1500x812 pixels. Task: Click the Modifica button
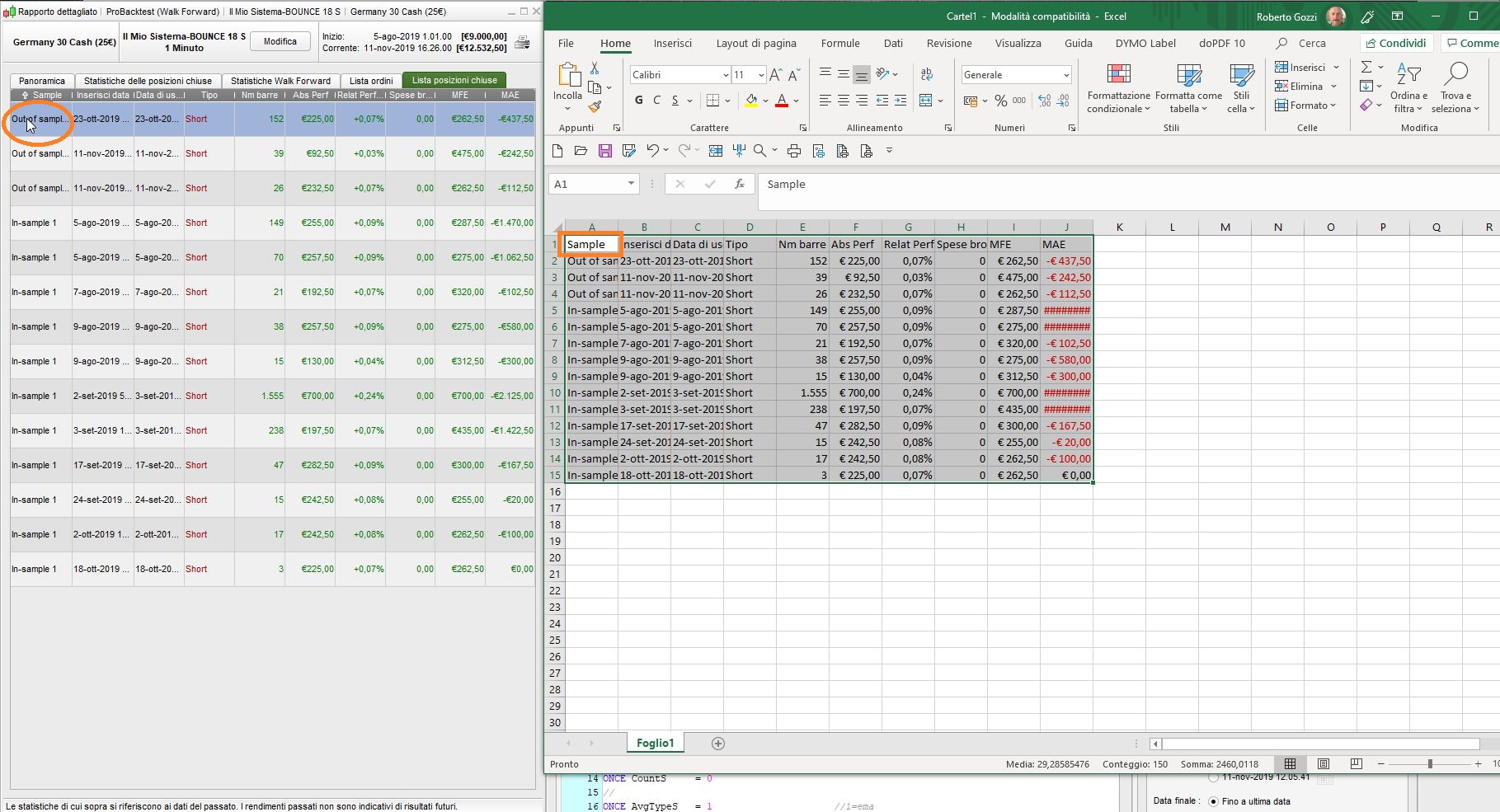pos(280,41)
